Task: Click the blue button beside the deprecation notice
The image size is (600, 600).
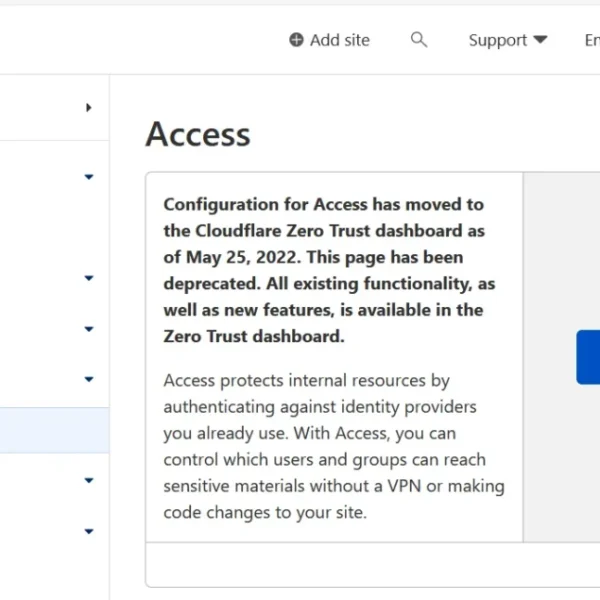Action: point(588,357)
